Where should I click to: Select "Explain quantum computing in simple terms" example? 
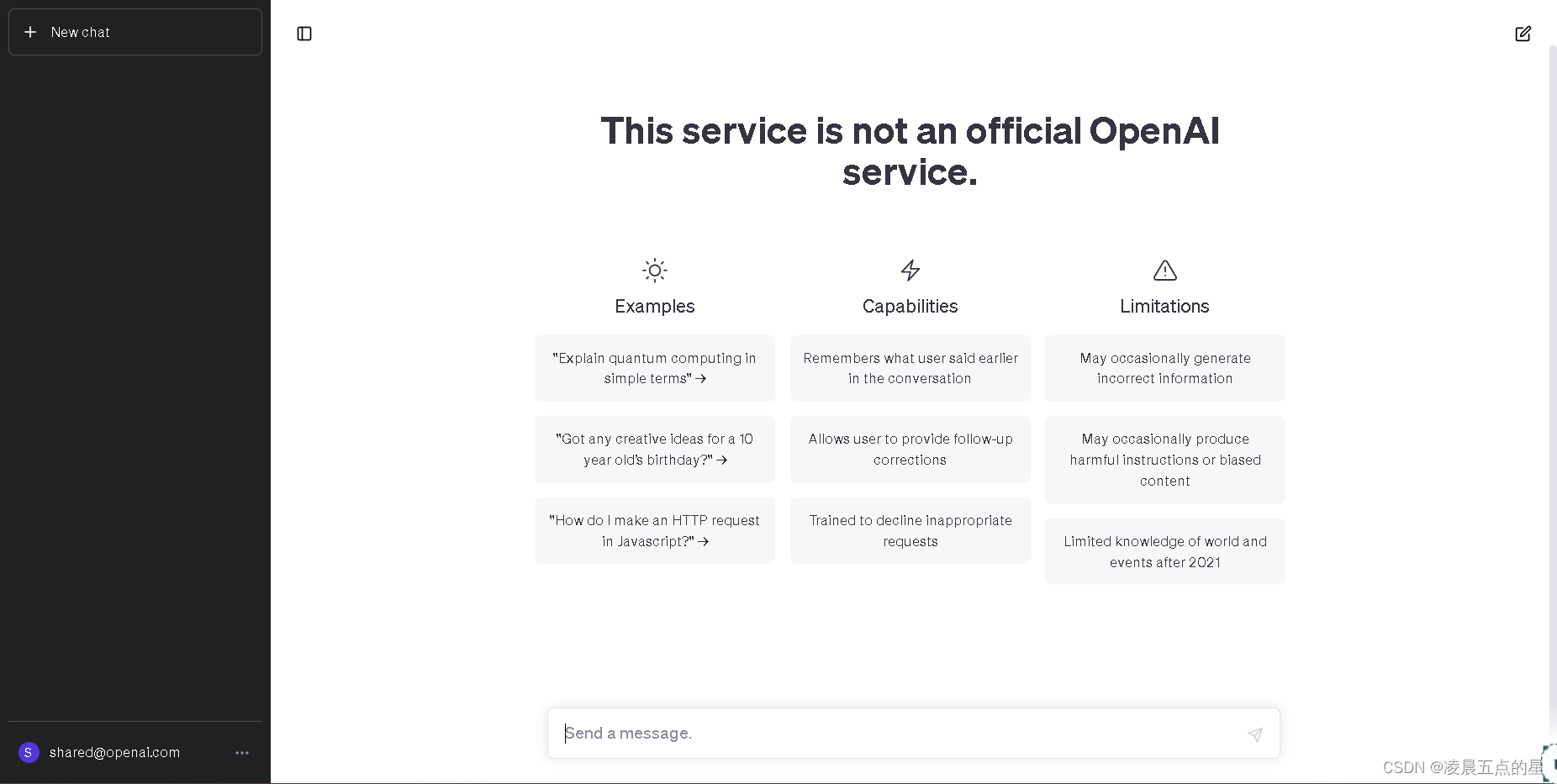[655, 368]
